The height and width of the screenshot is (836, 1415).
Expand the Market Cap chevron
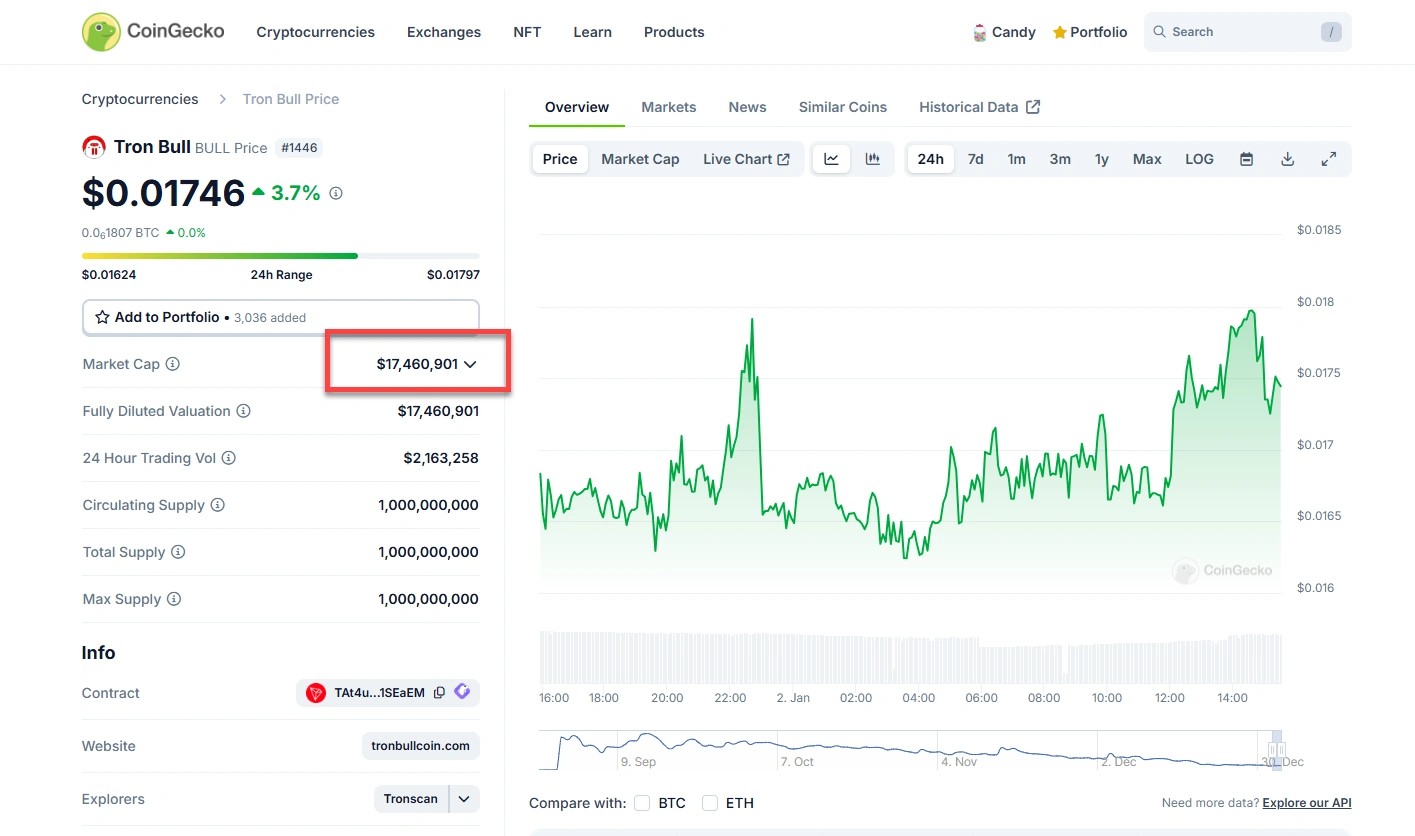[x=470, y=364]
